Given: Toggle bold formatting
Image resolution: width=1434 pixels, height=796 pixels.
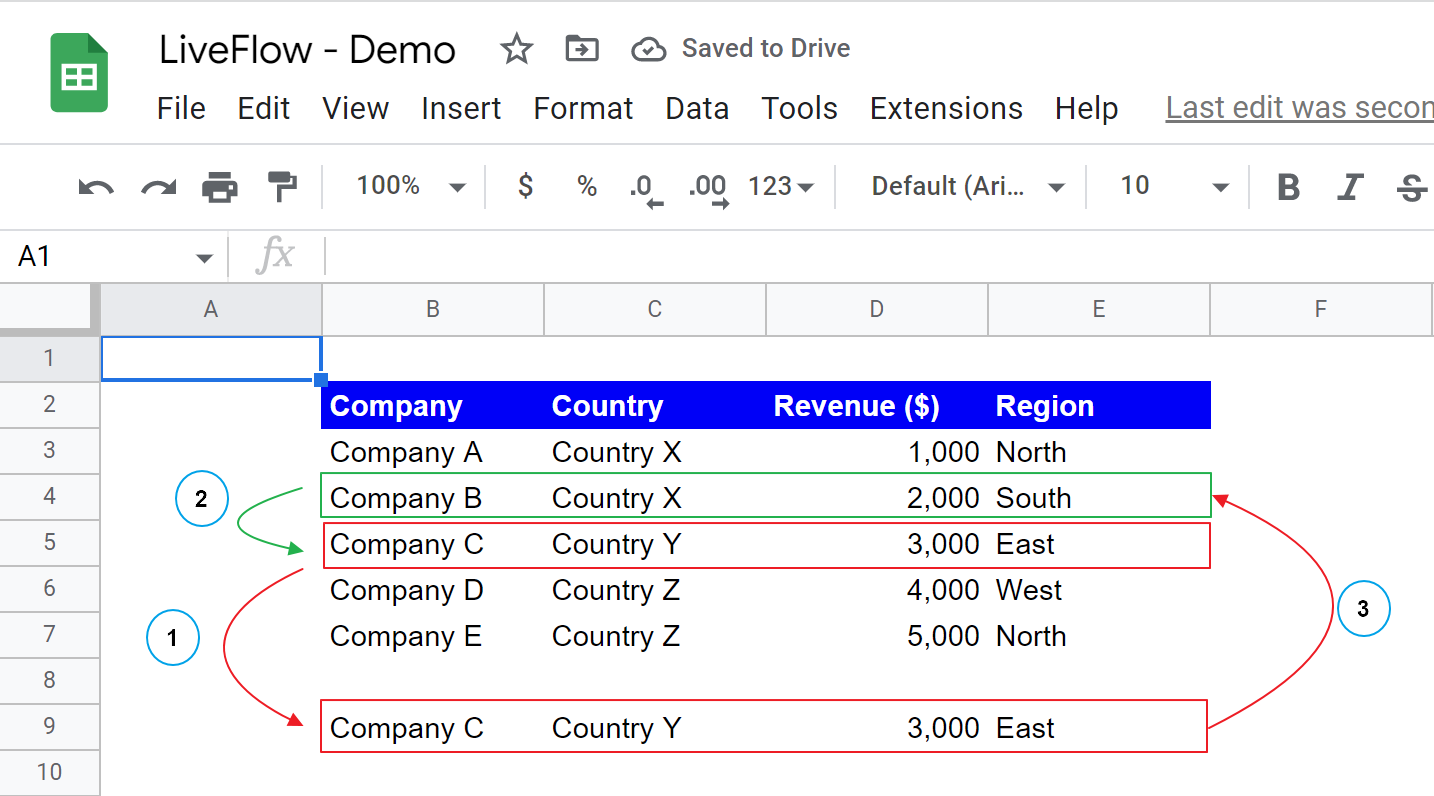Looking at the screenshot, I should coord(1287,186).
